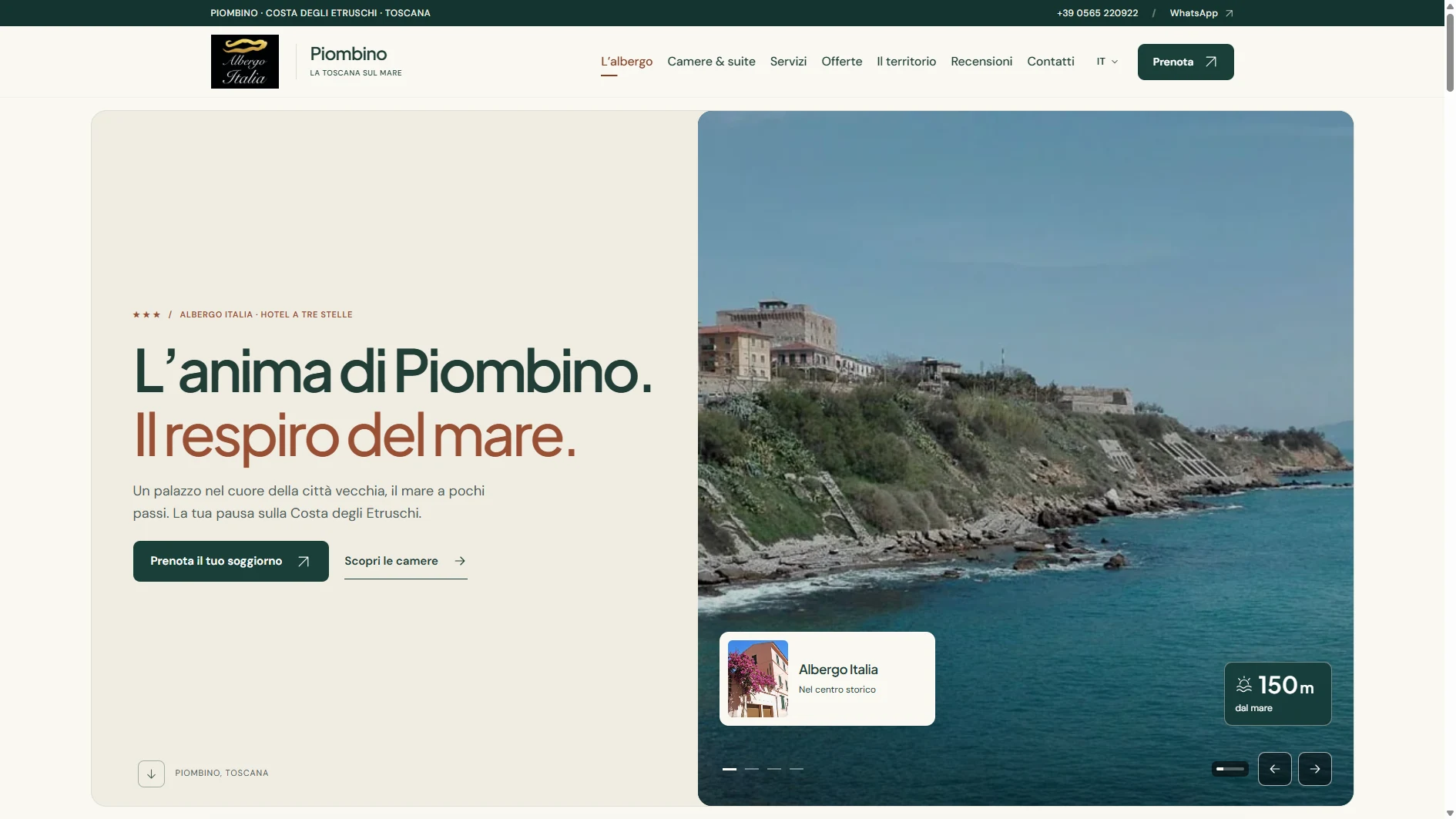Click LA TOSCANA SUL MARE tagline

pos(356,73)
